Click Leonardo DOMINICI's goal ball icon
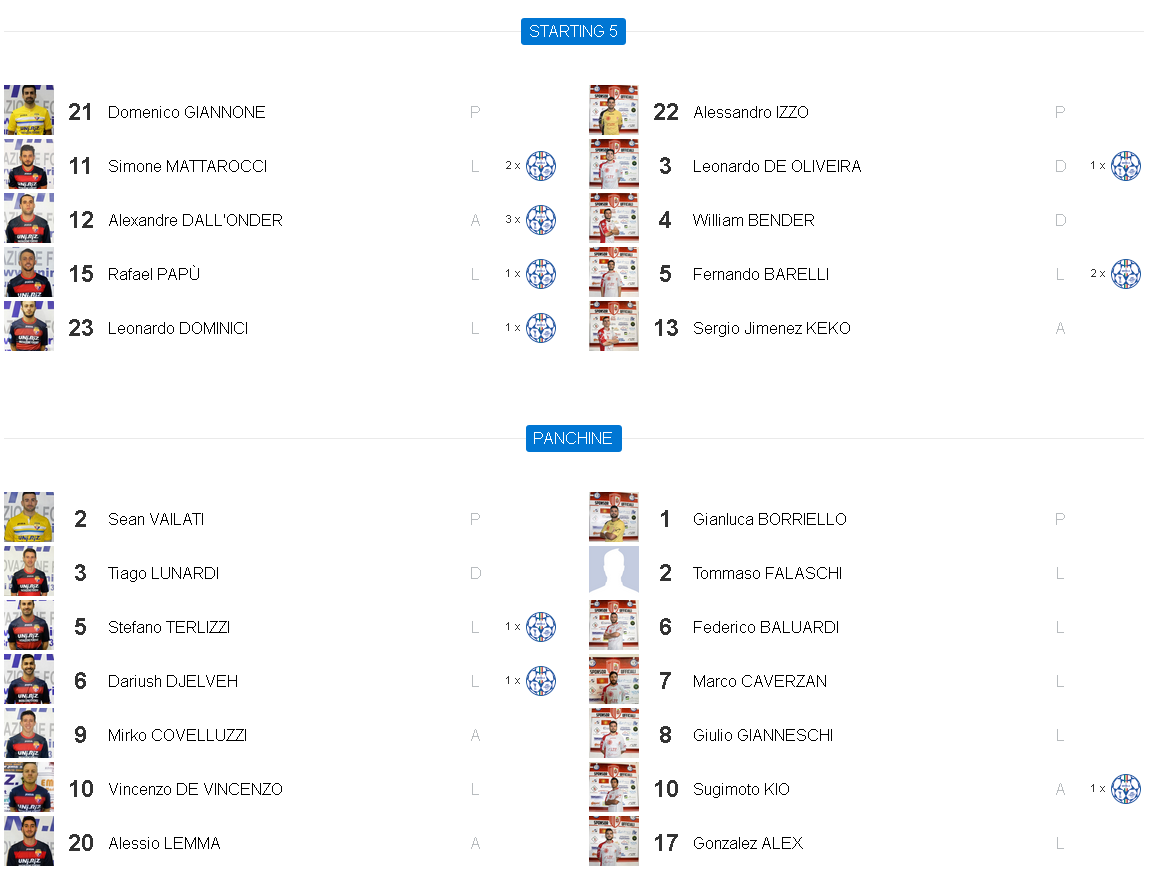The image size is (1155, 880). (541, 328)
